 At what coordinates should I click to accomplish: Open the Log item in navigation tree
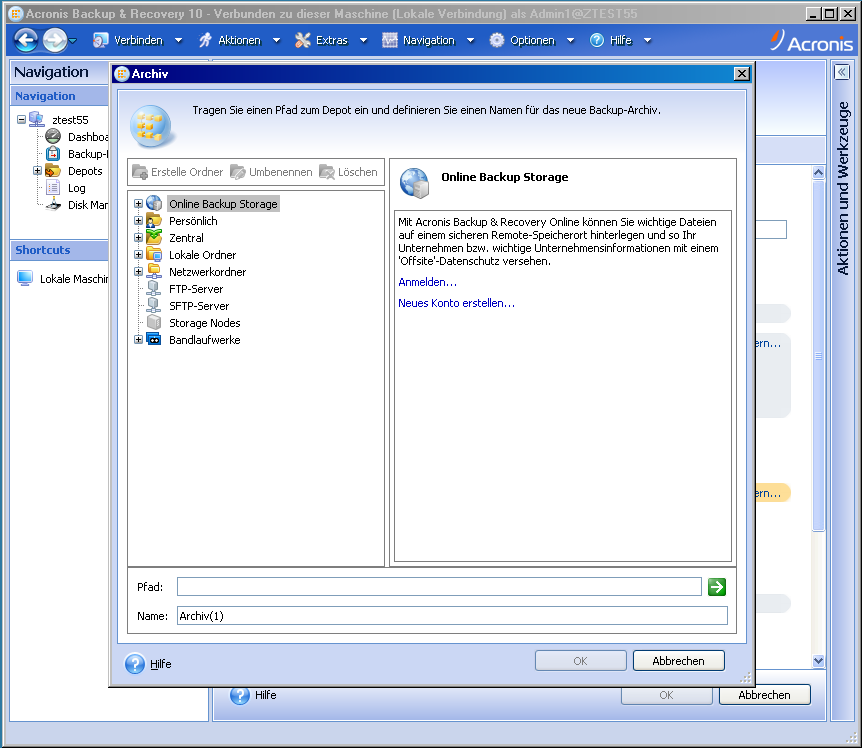[x=76, y=188]
